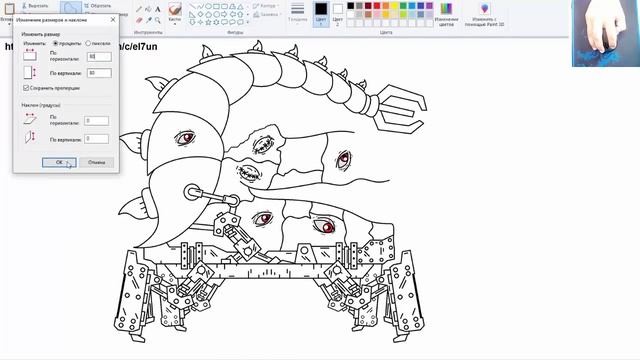Select the Right arrow shape
The width and height of the screenshot is (640, 360).
click(x=224, y=15)
